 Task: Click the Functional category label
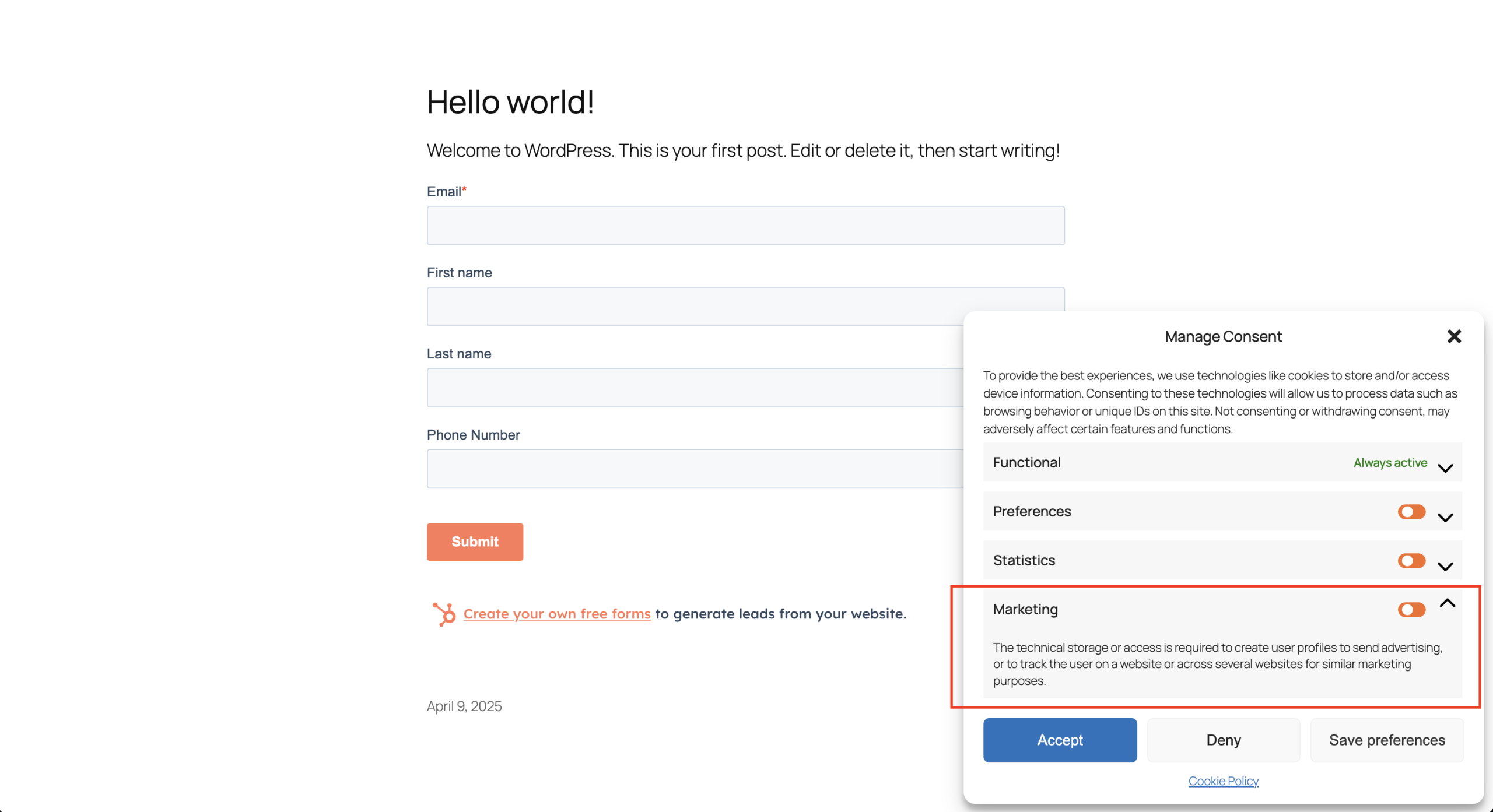tap(1026, 462)
